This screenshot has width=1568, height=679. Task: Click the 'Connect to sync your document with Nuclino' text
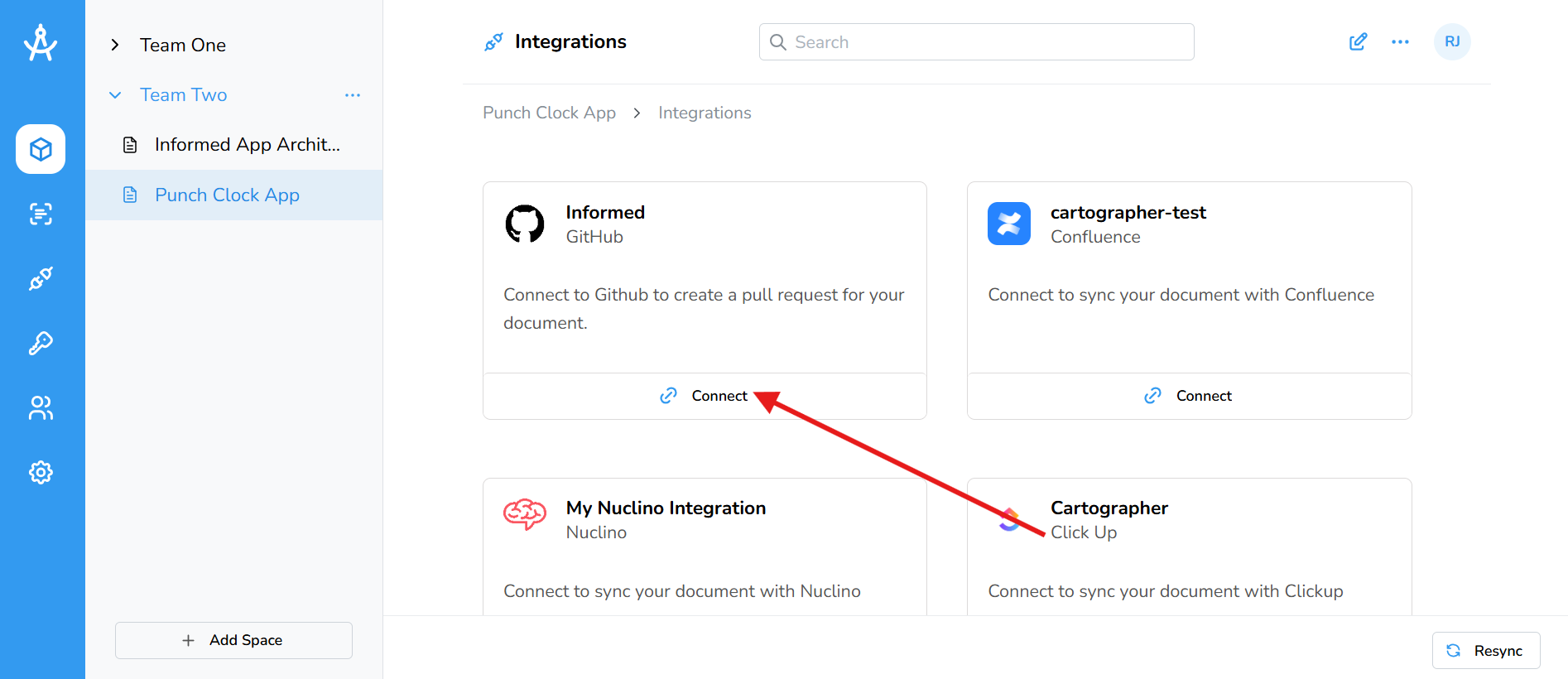click(682, 591)
